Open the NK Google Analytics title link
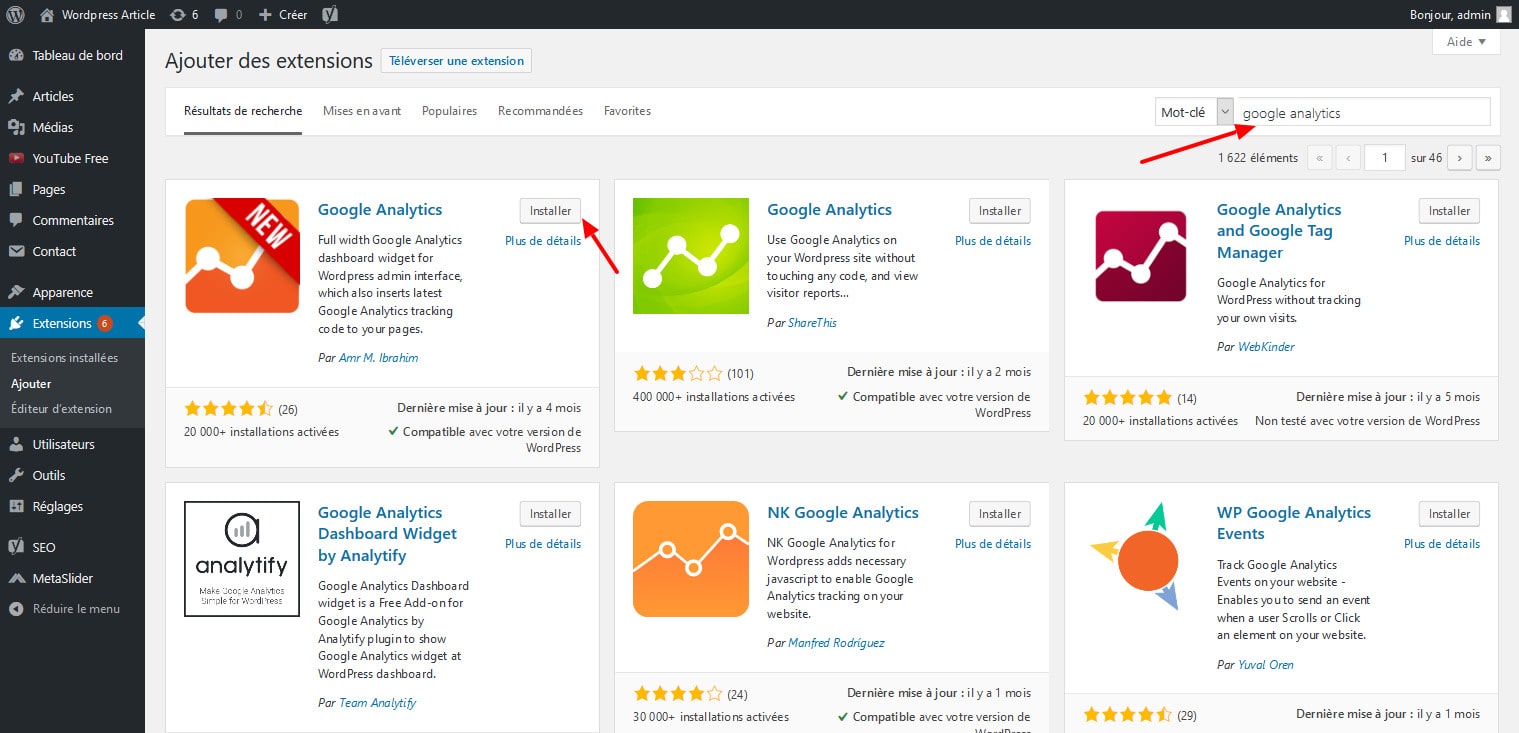The width and height of the screenshot is (1519, 733). [x=842, y=513]
